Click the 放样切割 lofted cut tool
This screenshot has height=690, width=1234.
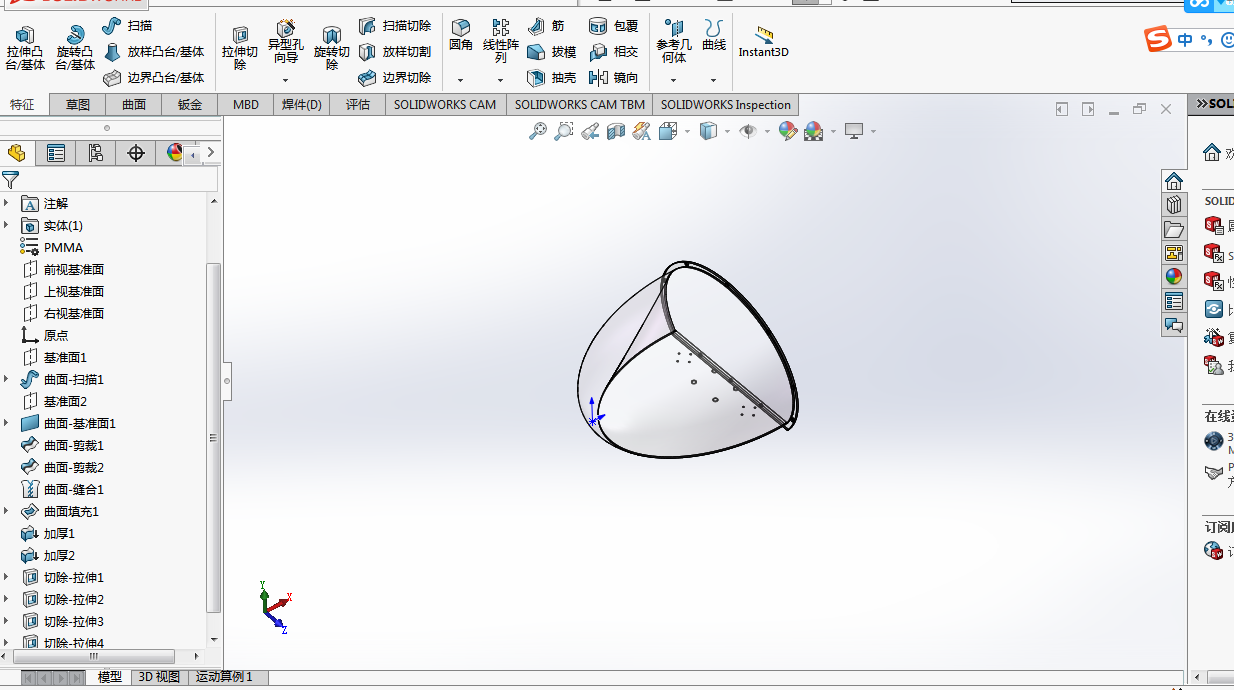point(395,52)
